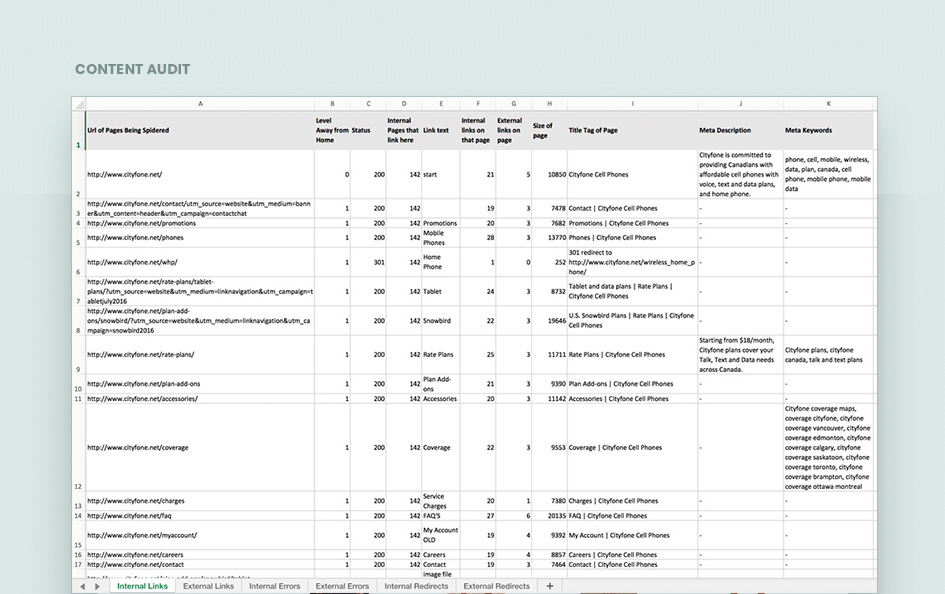Select column H header
The width and height of the screenshot is (945, 594).
point(549,104)
